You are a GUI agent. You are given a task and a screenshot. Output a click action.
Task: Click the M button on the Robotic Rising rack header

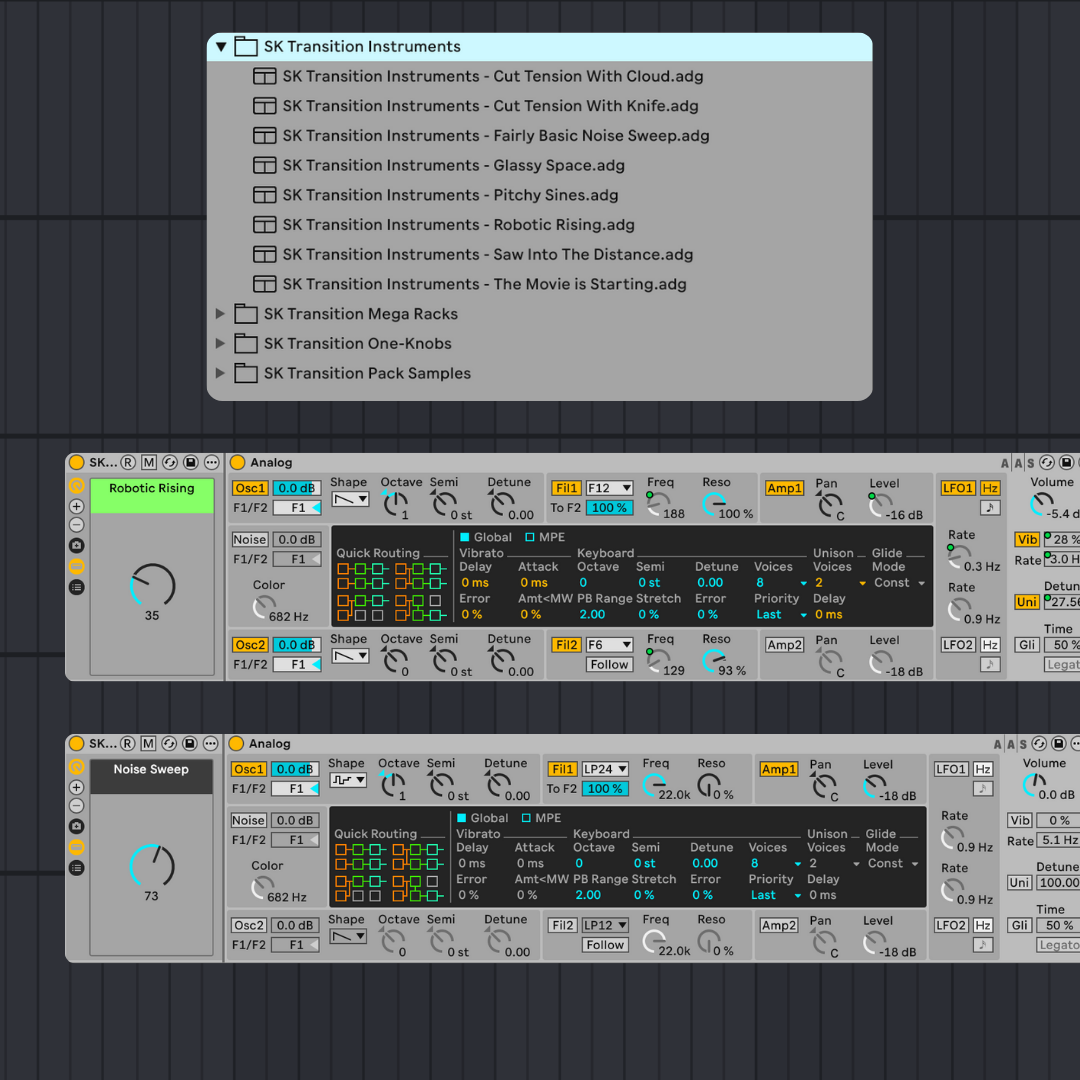[x=148, y=462]
